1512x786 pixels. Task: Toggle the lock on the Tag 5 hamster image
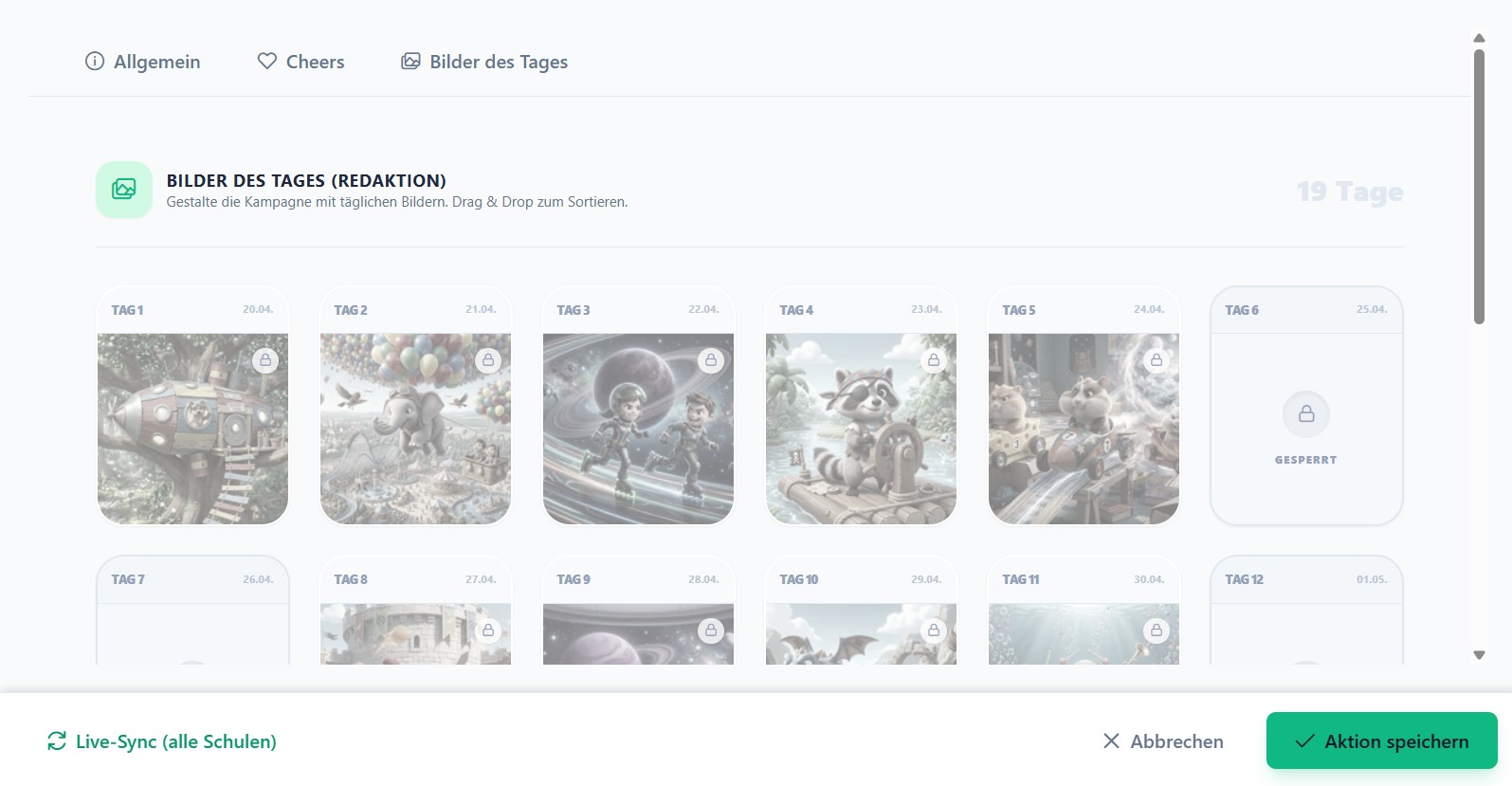[1157, 360]
